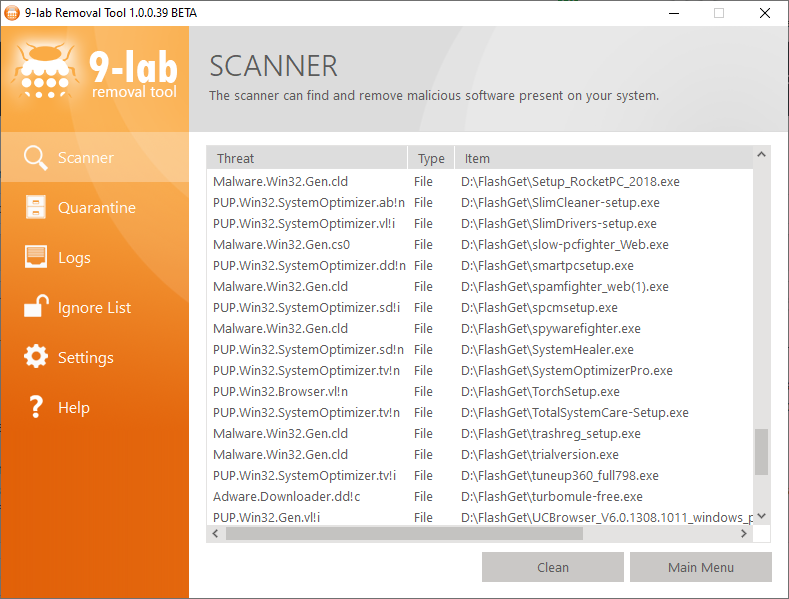Select the SystemHealer.exe row
Viewport: 789px width, 599px height.
pos(480,349)
